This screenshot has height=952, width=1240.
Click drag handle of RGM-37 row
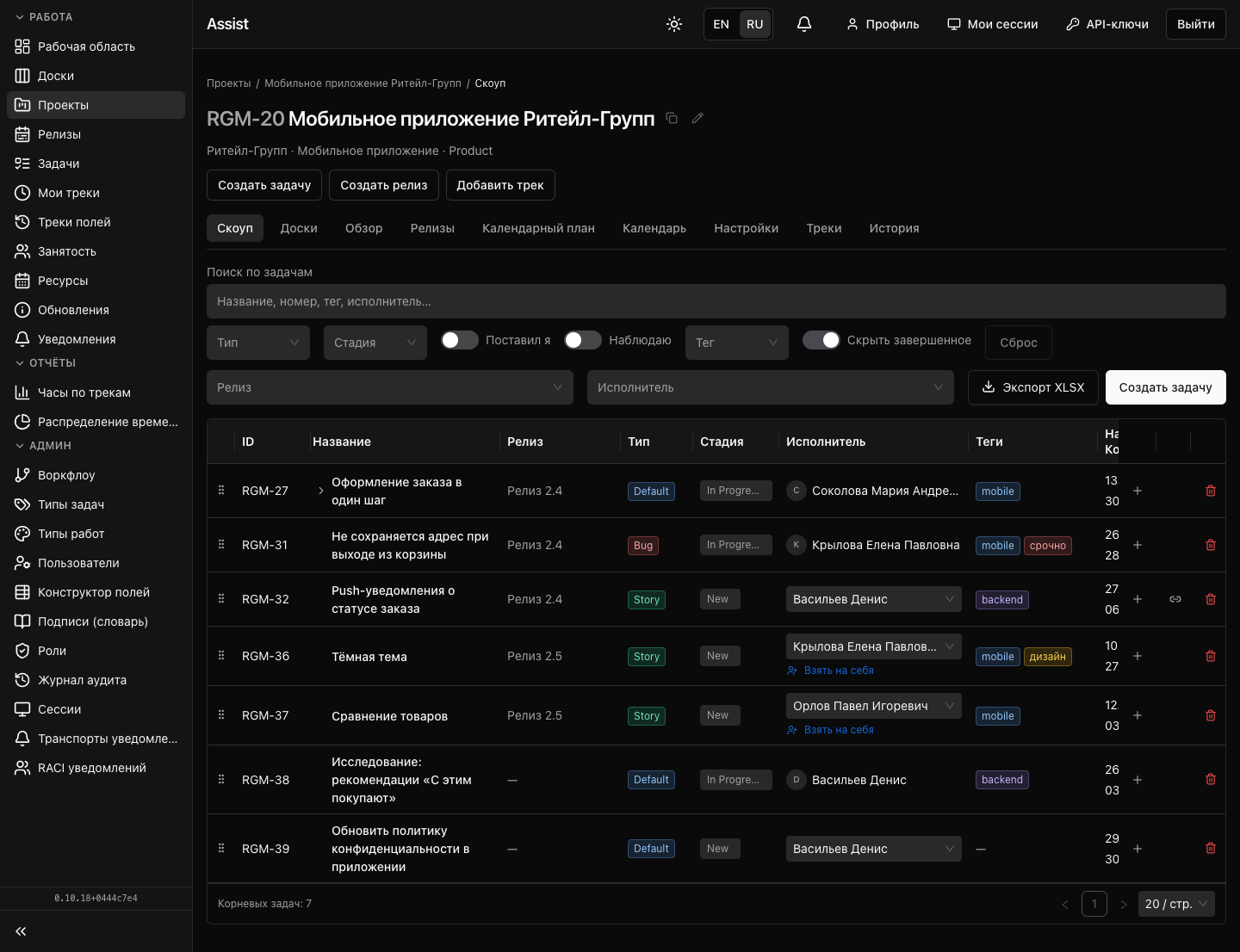pyautogui.click(x=221, y=715)
